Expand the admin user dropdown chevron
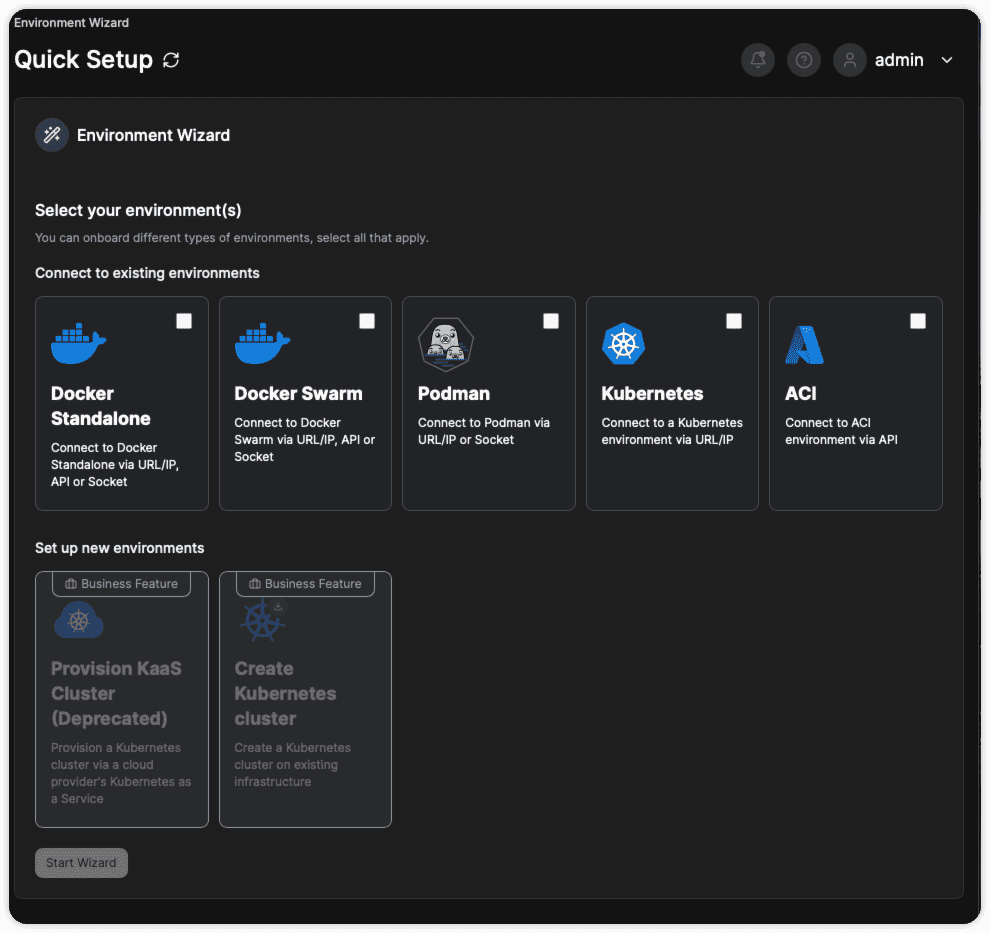 pyautogui.click(x=947, y=60)
